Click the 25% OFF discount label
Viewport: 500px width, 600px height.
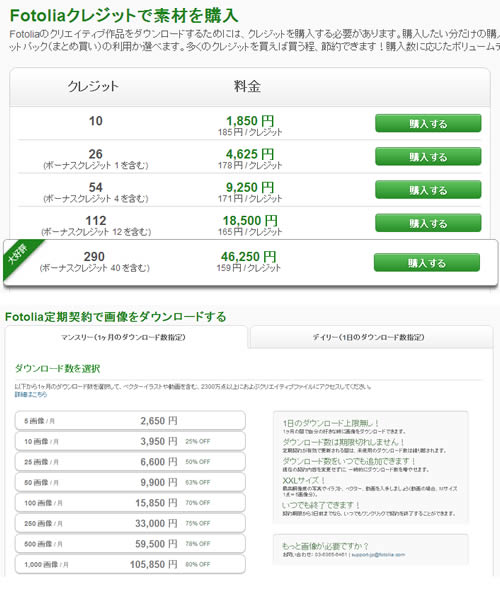(x=198, y=441)
